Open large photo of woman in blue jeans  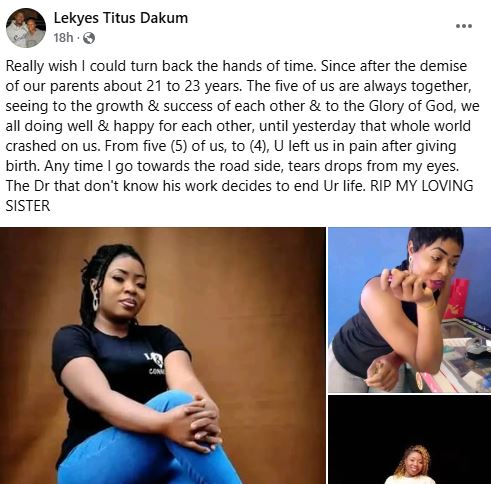[x=163, y=355]
